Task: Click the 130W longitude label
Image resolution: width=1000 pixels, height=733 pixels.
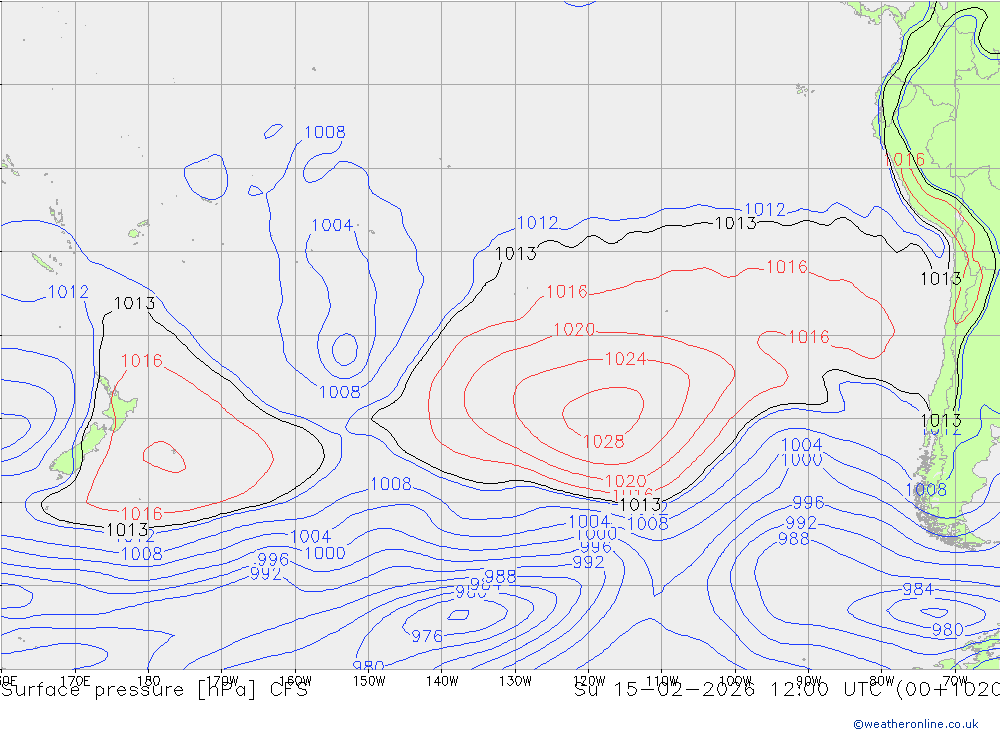Action: point(515,681)
